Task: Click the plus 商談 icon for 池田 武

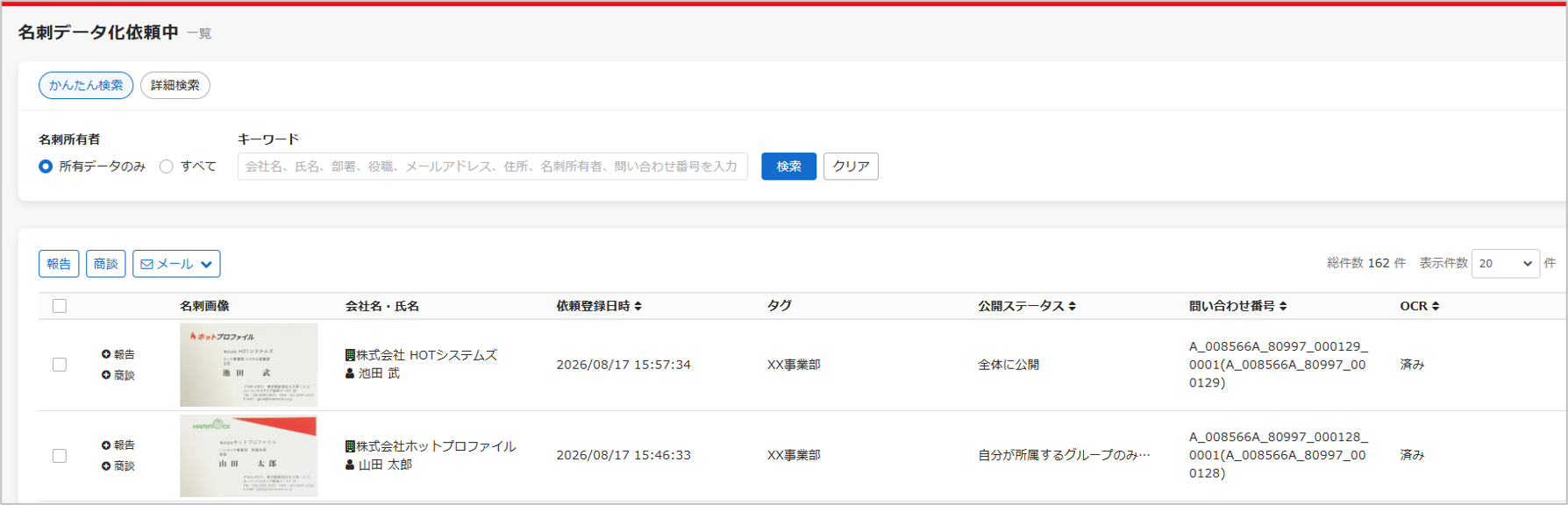Action: [106, 375]
